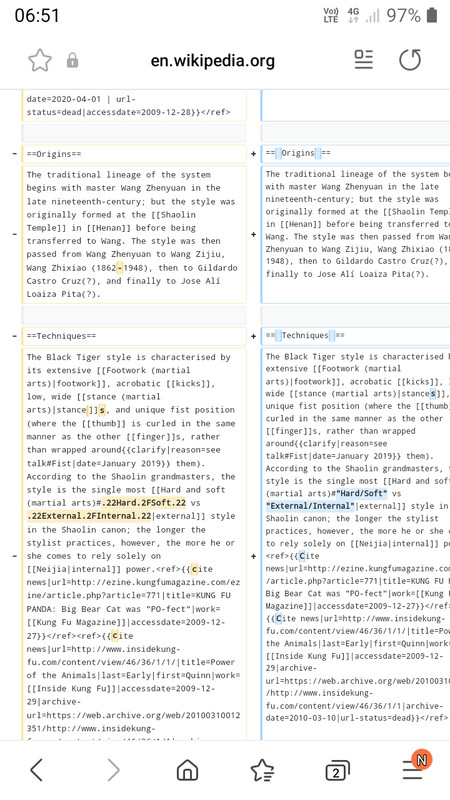The height and width of the screenshot is (800, 450).
Task: Tap the 4G network indicator
Action: point(353,15)
